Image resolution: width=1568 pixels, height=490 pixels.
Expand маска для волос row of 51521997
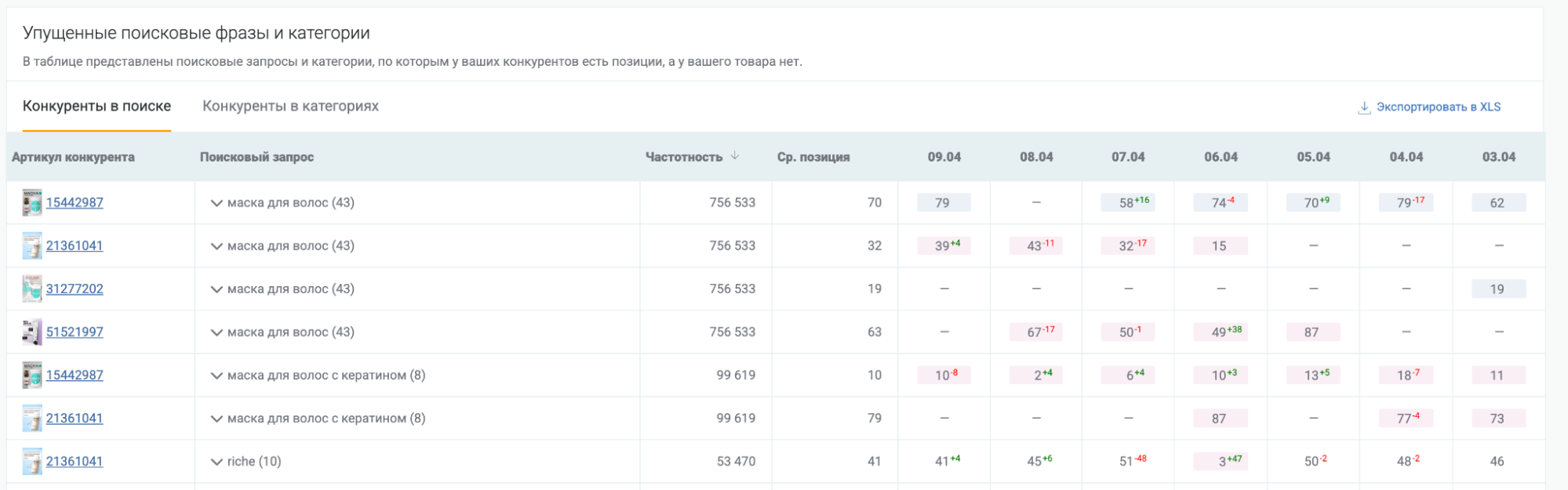(216, 332)
